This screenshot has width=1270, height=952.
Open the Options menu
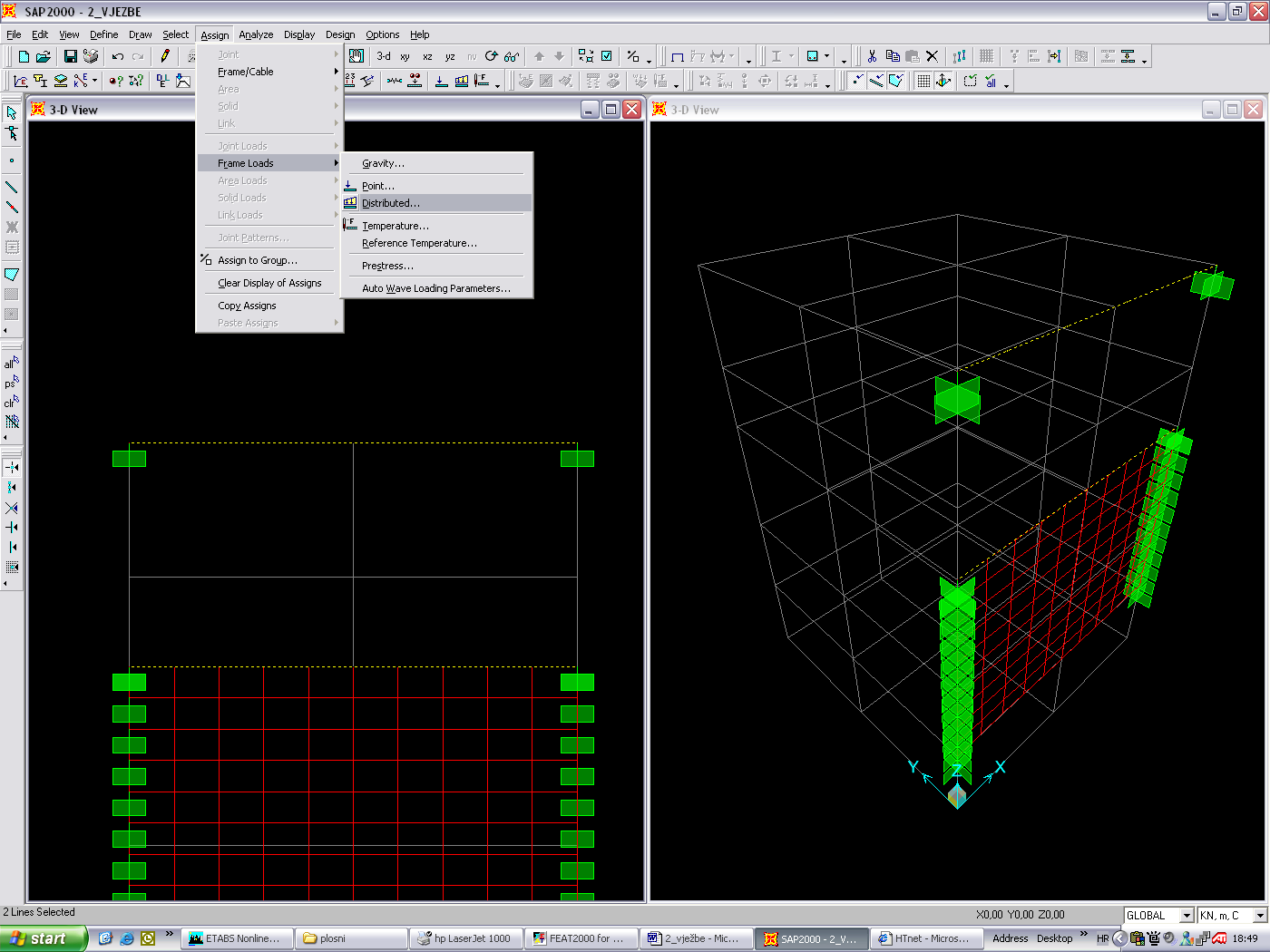tap(382, 34)
